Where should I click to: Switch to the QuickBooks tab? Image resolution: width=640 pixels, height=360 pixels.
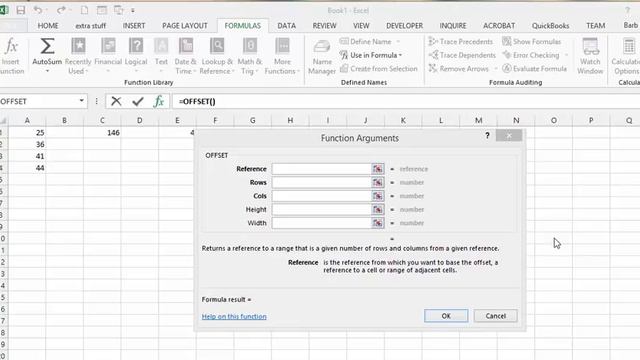tap(550, 26)
